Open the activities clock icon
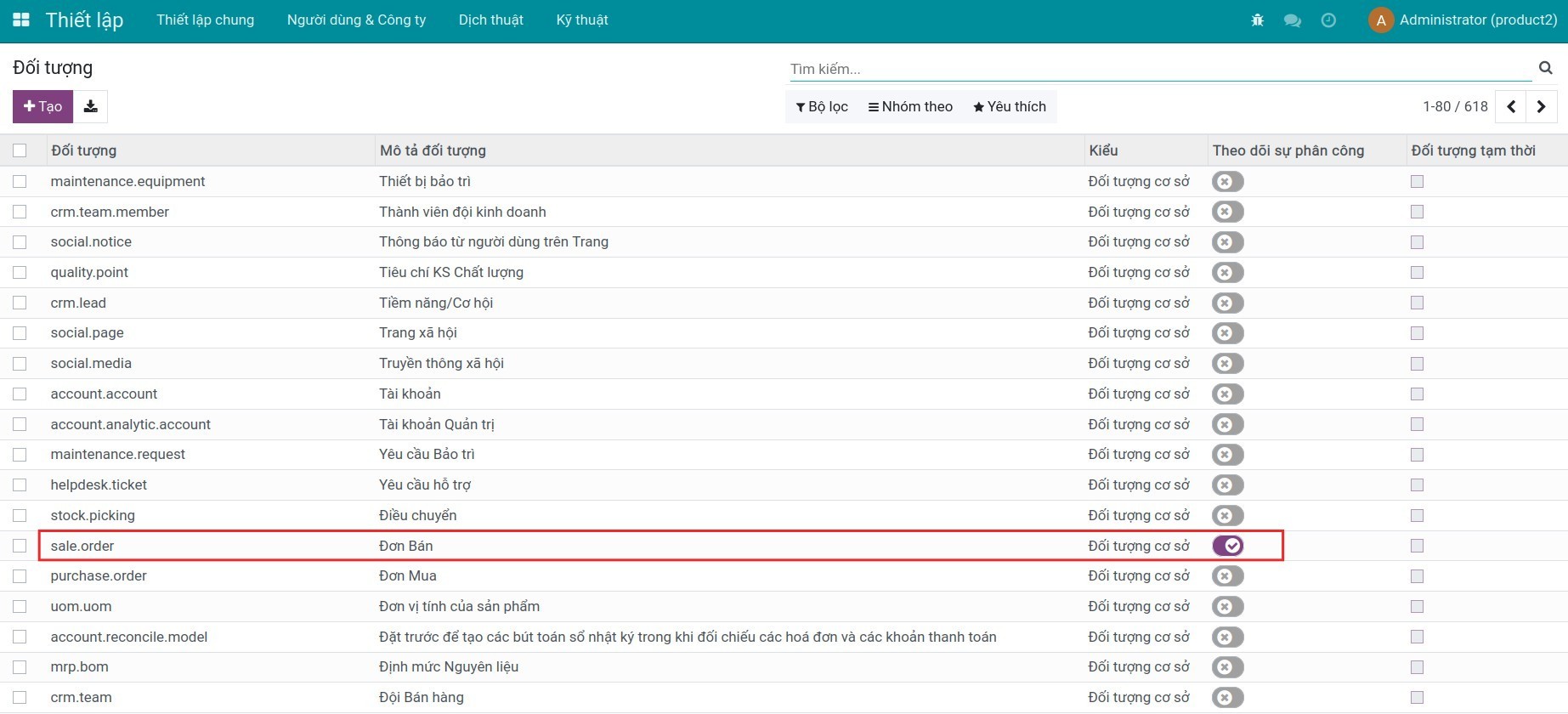The height and width of the screenshot is (714, 1568). [1328, 20]
